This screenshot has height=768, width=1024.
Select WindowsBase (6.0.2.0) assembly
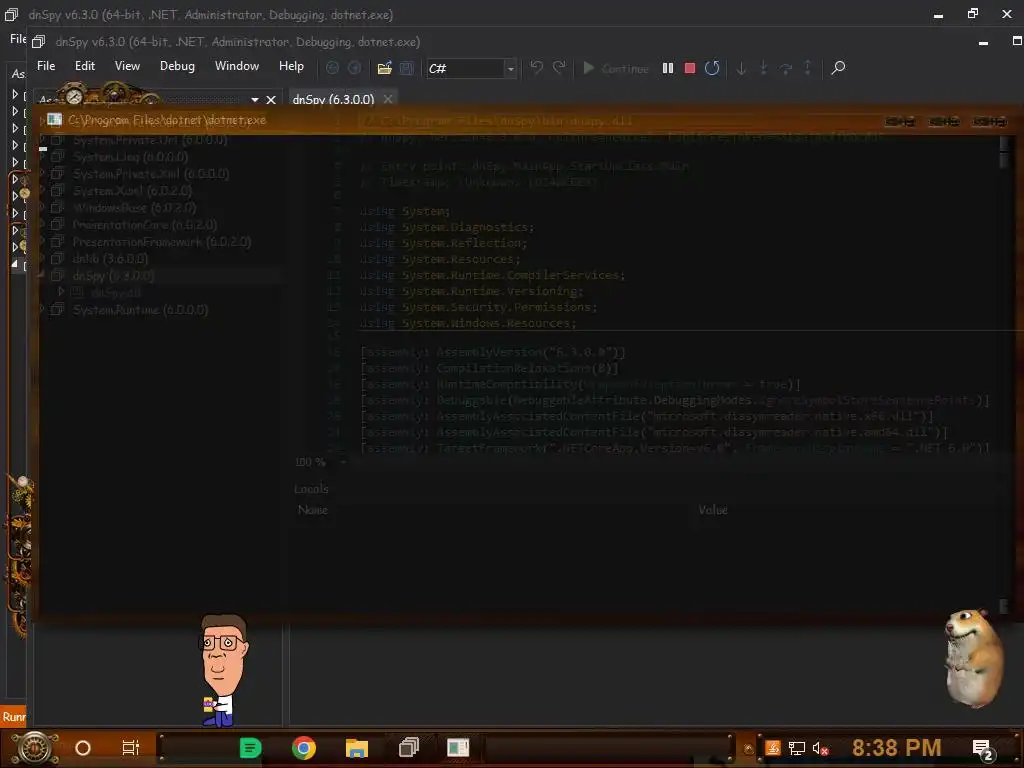point(135,208)
